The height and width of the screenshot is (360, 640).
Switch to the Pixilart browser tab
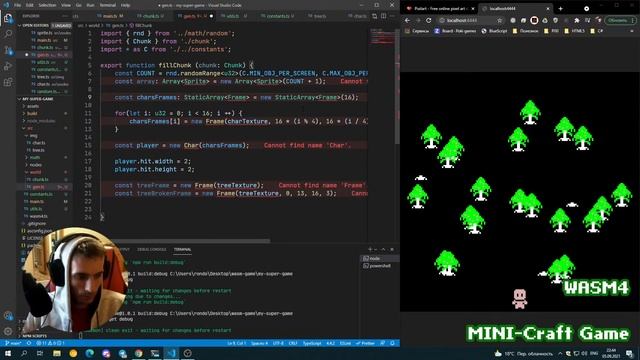439,9
